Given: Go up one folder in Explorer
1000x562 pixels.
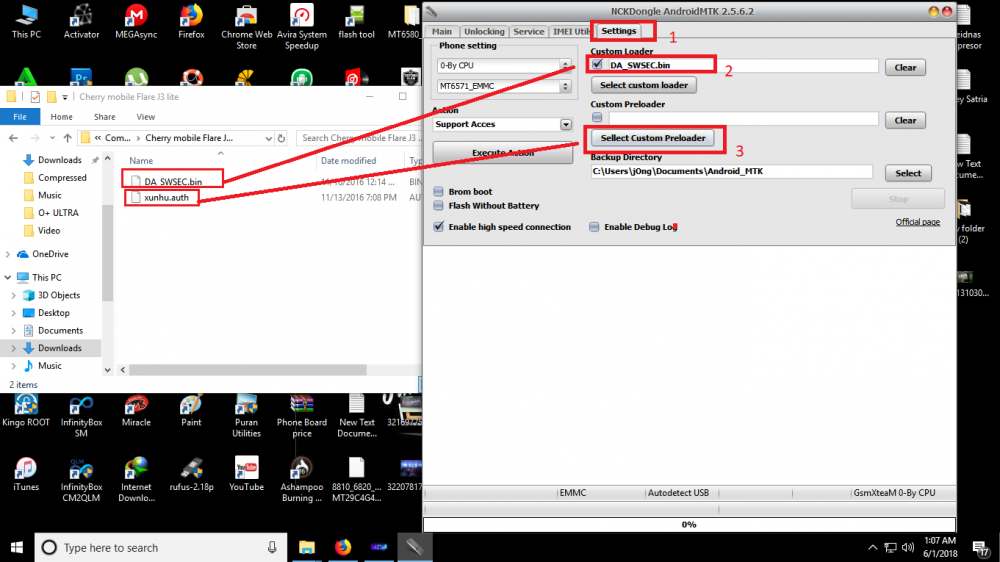Looking at the screenshot, I should pyautogui.click(x=67, y=138).
